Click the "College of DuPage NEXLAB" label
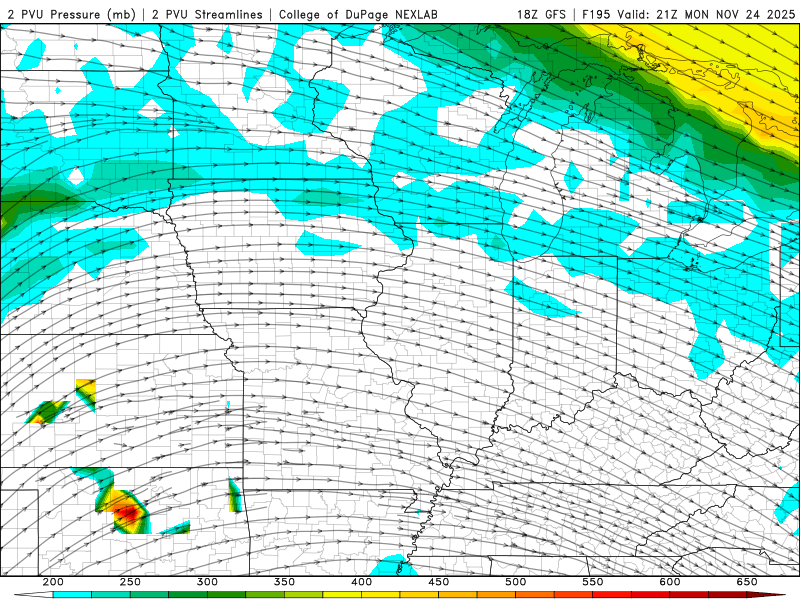The height and width of the screenshot is (600, 800). pyautogui.click(x=358, y=14)
